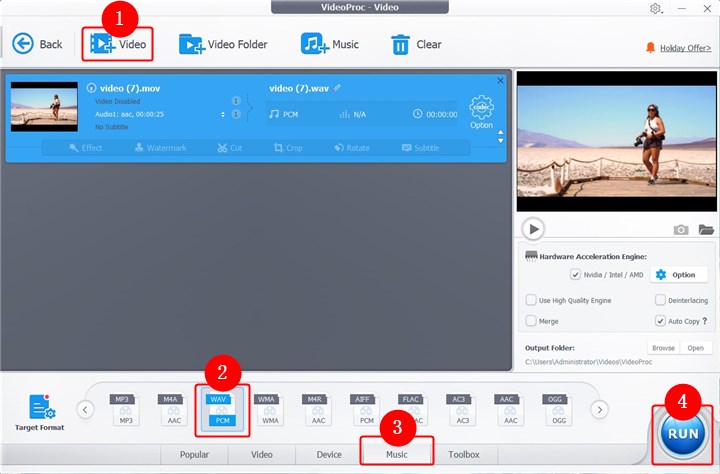Play the preview video

533,229
